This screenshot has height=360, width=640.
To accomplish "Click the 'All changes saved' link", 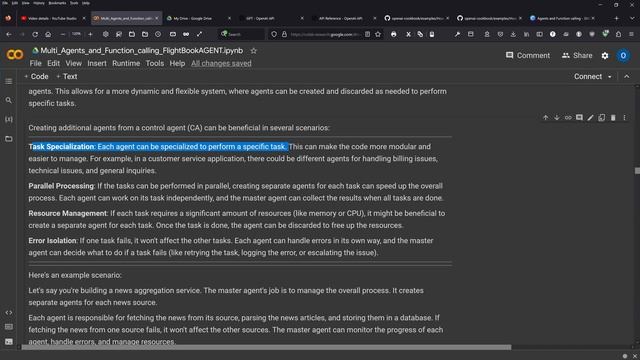I will pos(221,63).
